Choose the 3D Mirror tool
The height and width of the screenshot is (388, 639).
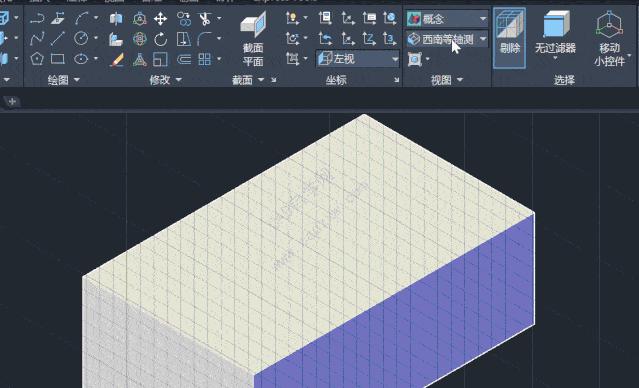coord(116,19)
